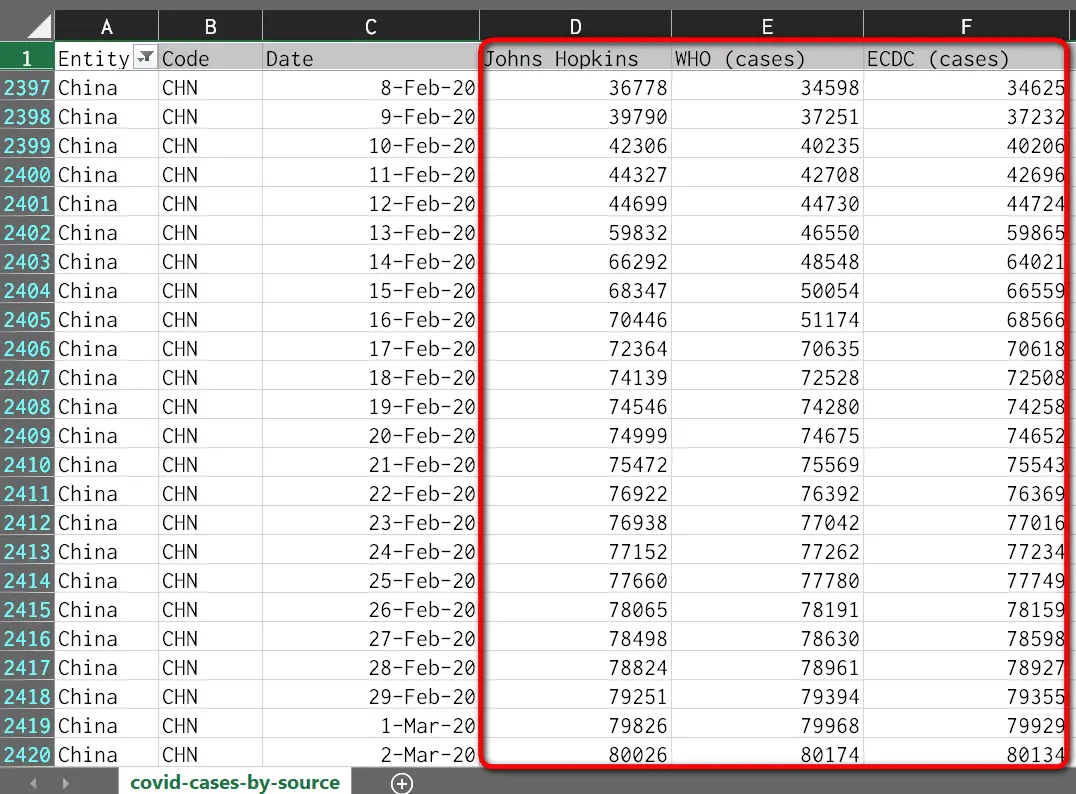1076x794 pixels.
Task: Select ECDC cases value 68566
Action: tap(966, 320)
